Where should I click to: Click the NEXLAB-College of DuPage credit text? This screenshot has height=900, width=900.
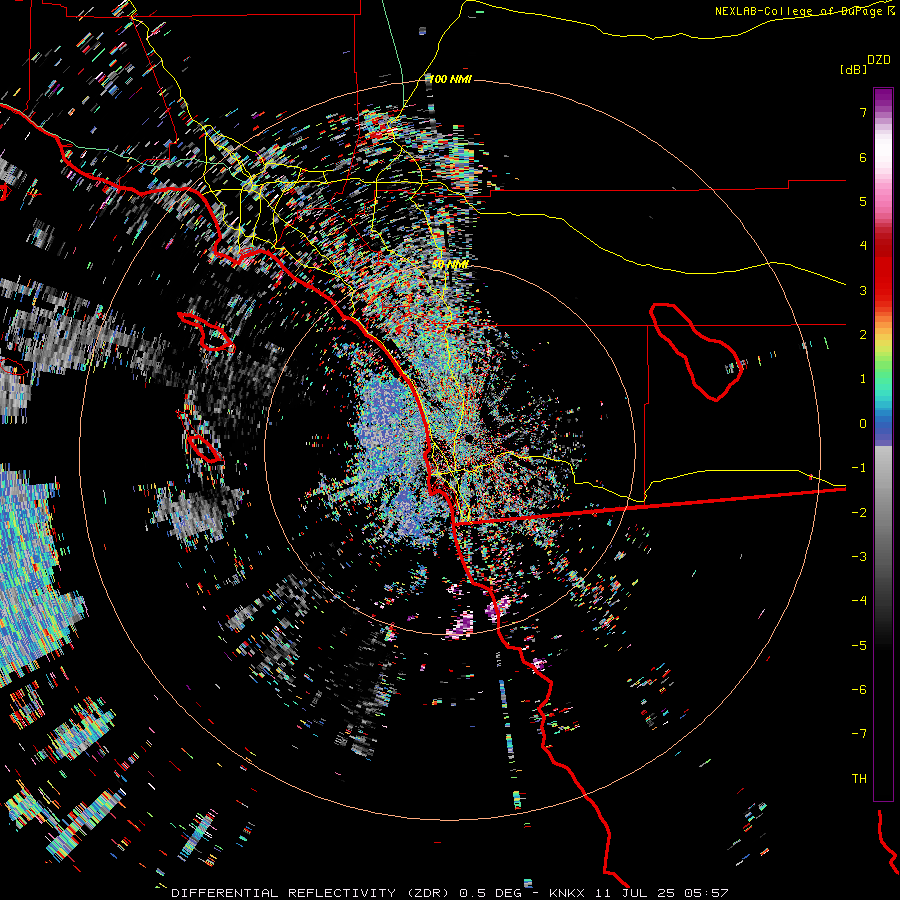[x=804, y=11]
